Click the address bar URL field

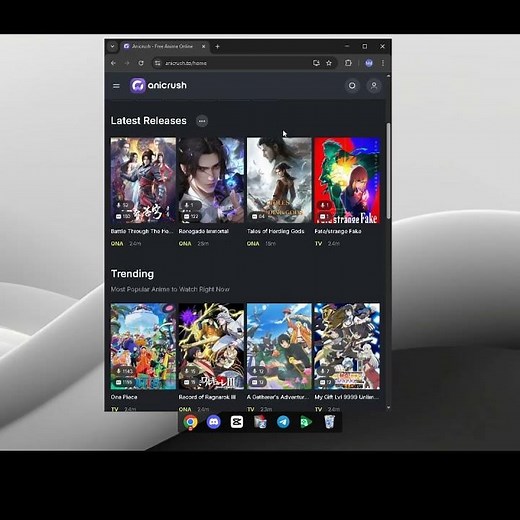[x=233, y=63]
